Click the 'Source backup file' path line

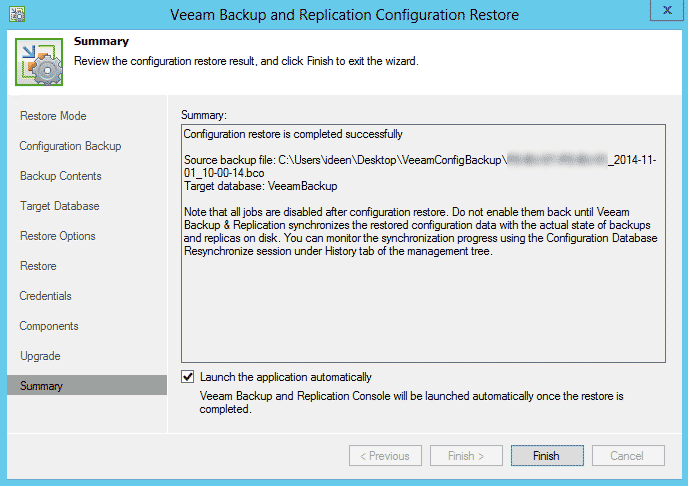click(x=420, y=166)
